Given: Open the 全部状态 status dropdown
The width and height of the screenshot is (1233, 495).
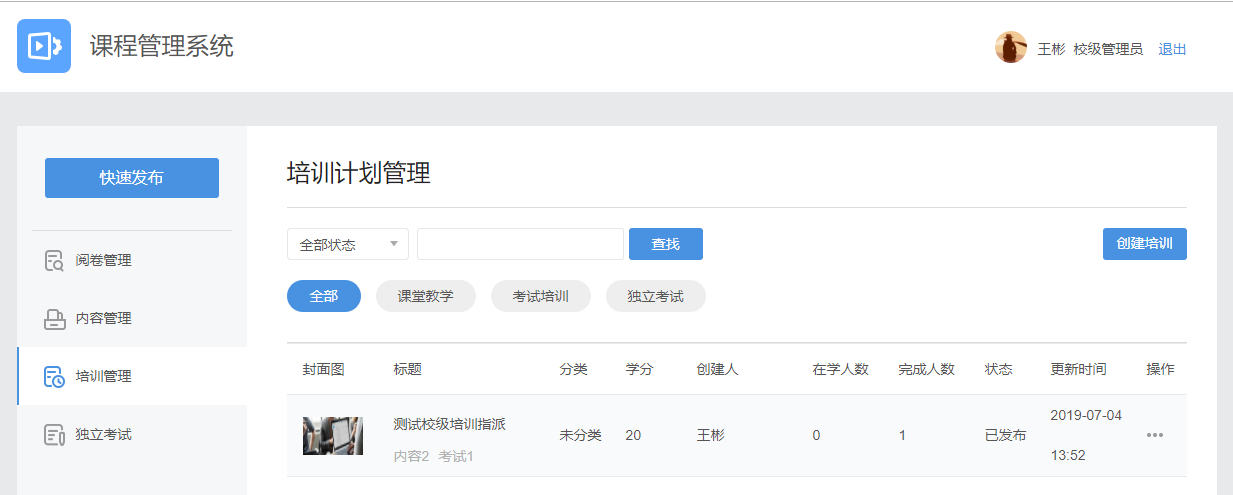Looking at the screenshot, I should [347, 244].
